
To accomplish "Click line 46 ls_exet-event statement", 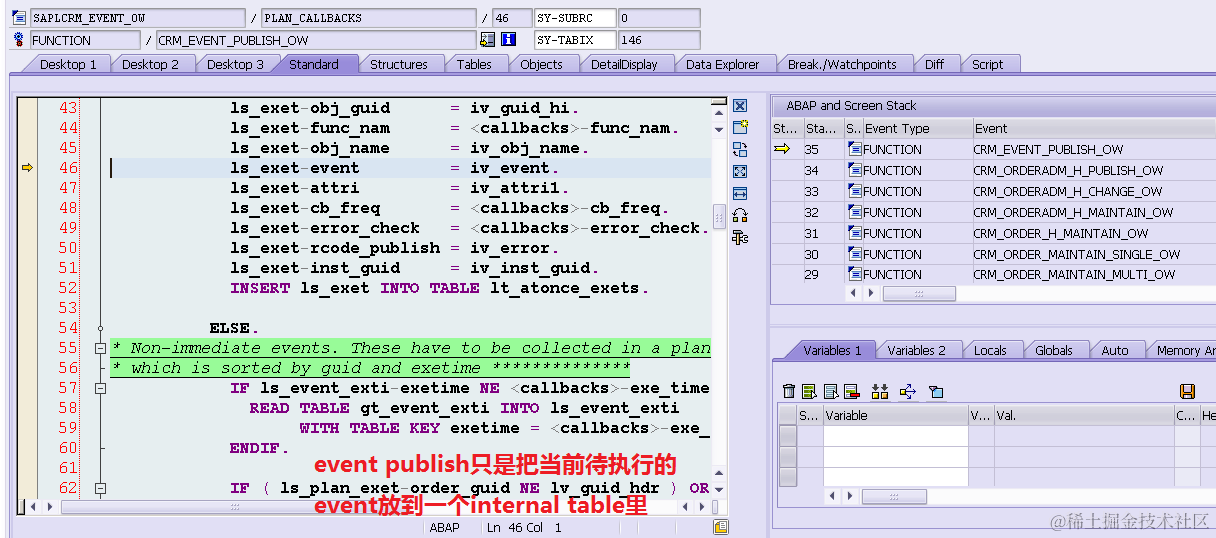I will click(394, 168).
